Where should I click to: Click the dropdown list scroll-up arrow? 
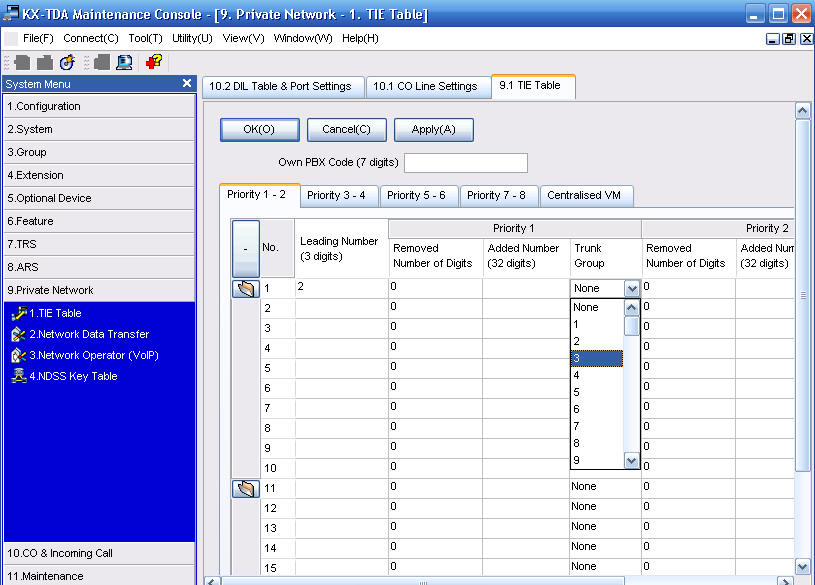632,307
